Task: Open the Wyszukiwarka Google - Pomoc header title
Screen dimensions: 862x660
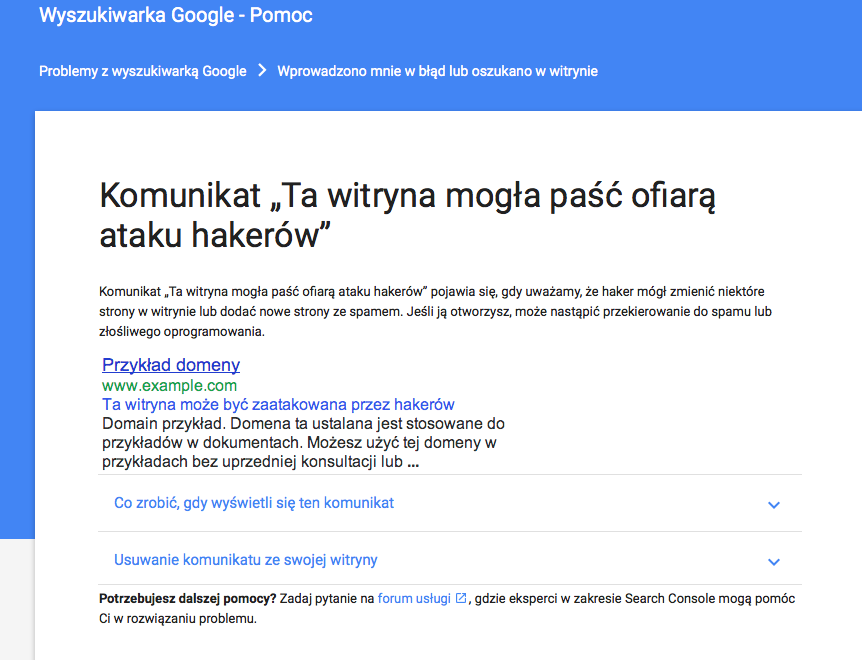Action: (176, 15)
